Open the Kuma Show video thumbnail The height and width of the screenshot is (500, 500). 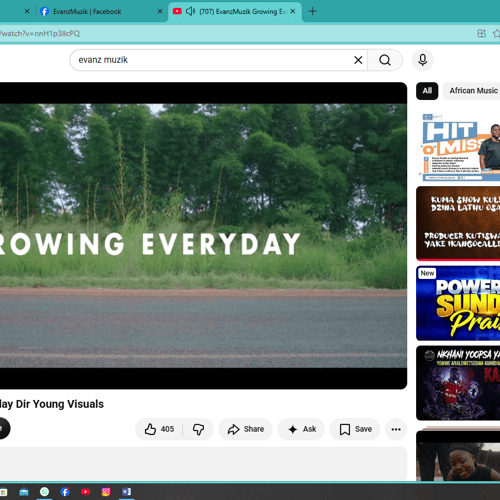[458, 223]
